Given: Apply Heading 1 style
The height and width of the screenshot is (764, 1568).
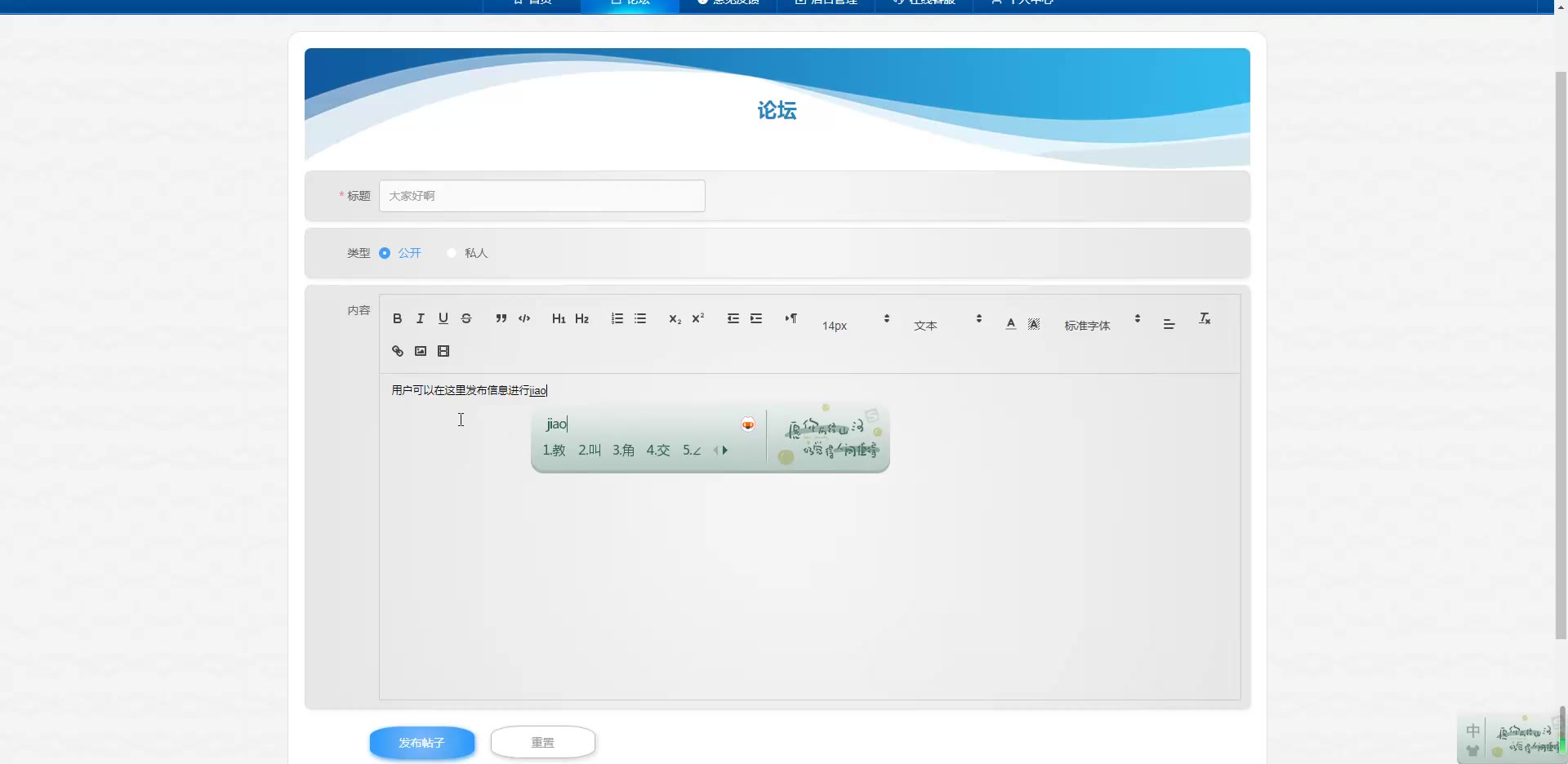Looking at the screenshot, I should point(559,318).
